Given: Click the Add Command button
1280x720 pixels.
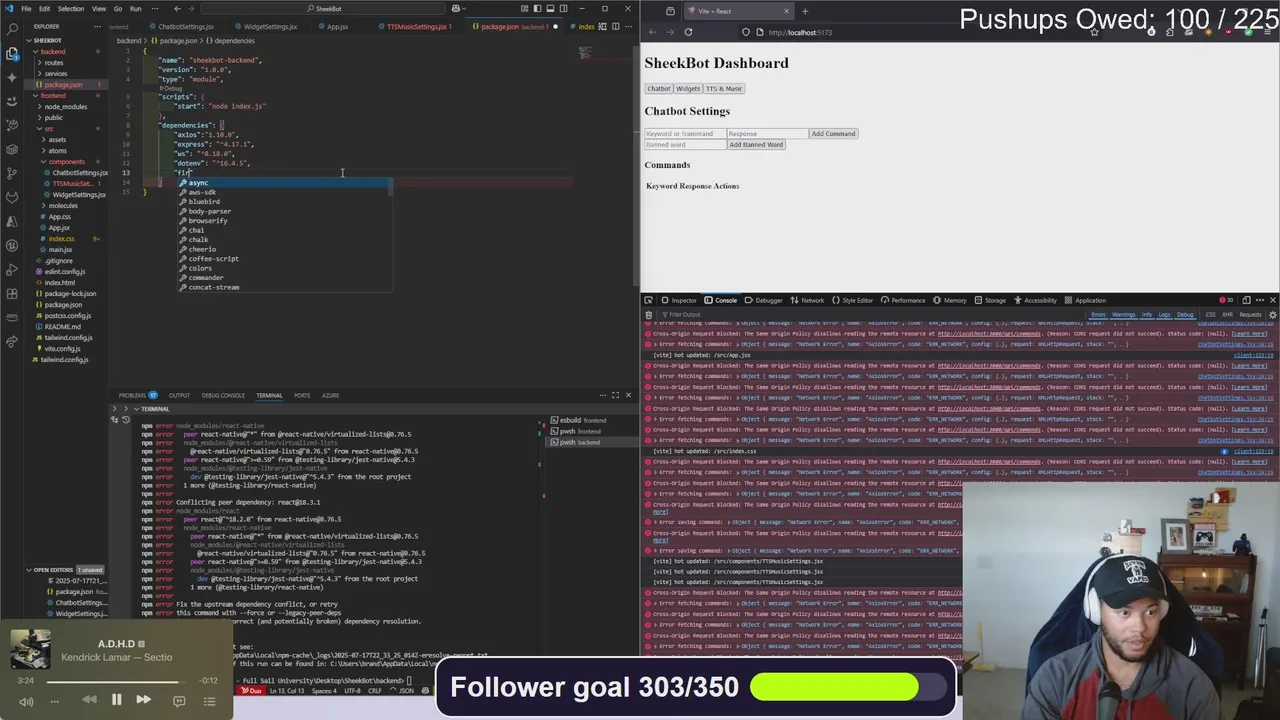Looking at the screenshot, I should point(833,133).
